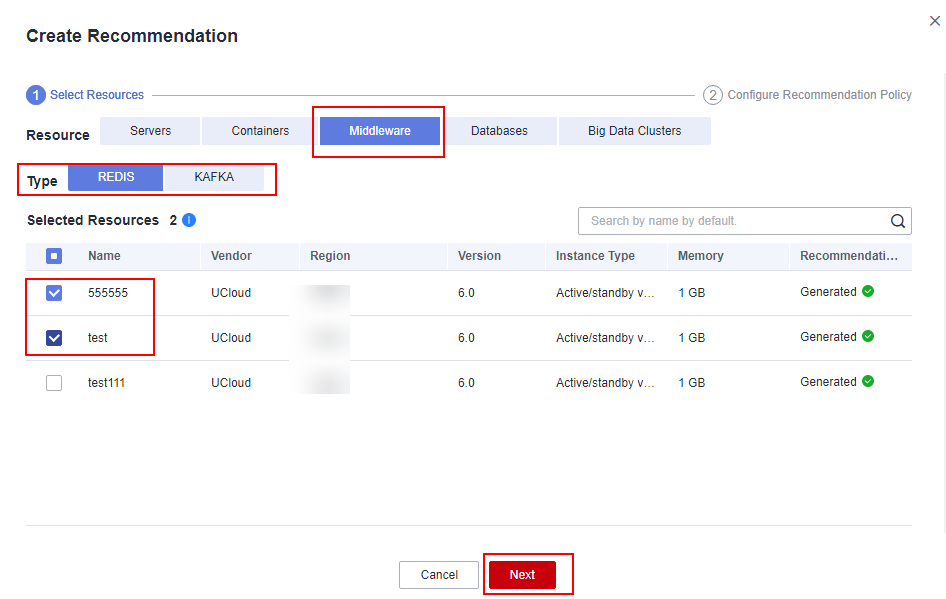Switch to the Containers resource tab
946x599 pixels.
[x=260, y=131]
